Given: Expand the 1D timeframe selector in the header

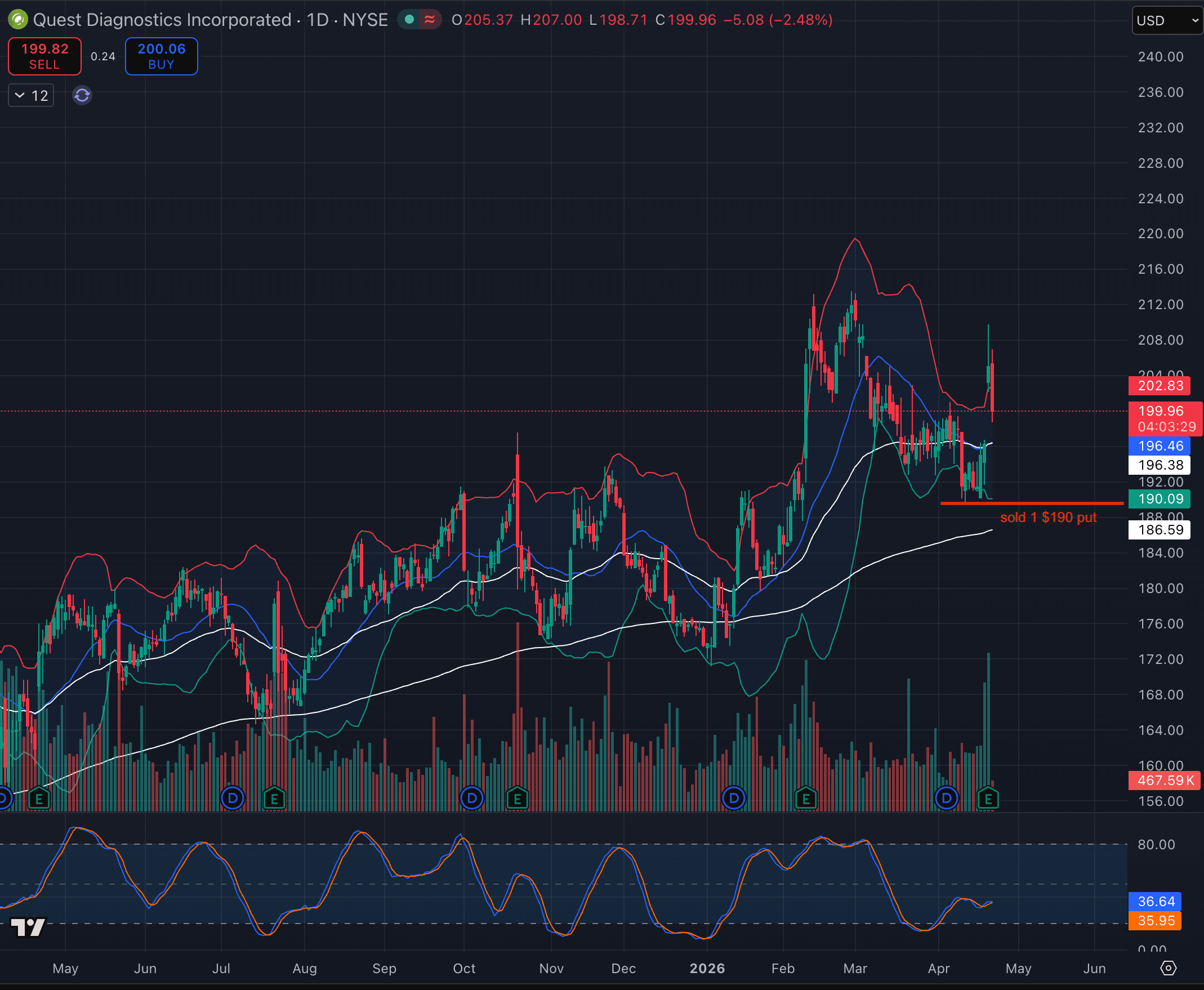Looking at the screenshot, I should coord(317,19).
